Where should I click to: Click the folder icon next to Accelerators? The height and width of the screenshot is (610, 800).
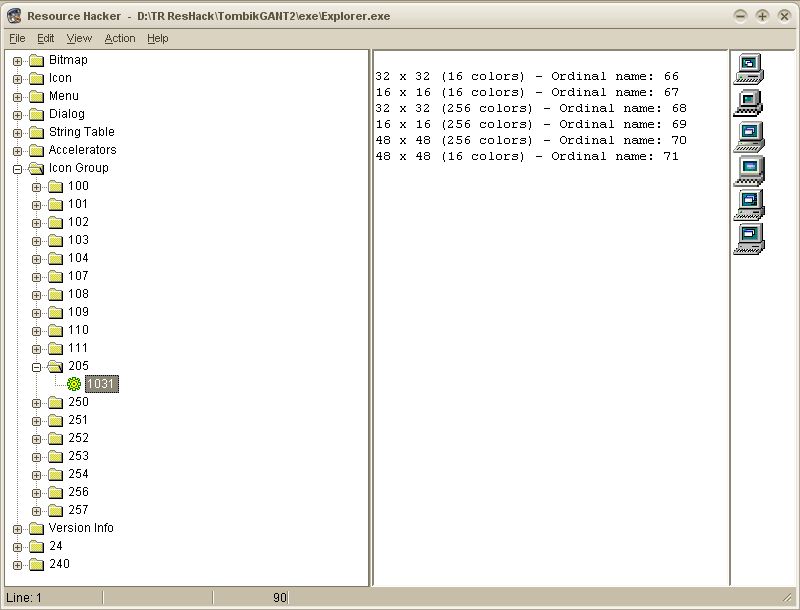[x=37, y=150]
